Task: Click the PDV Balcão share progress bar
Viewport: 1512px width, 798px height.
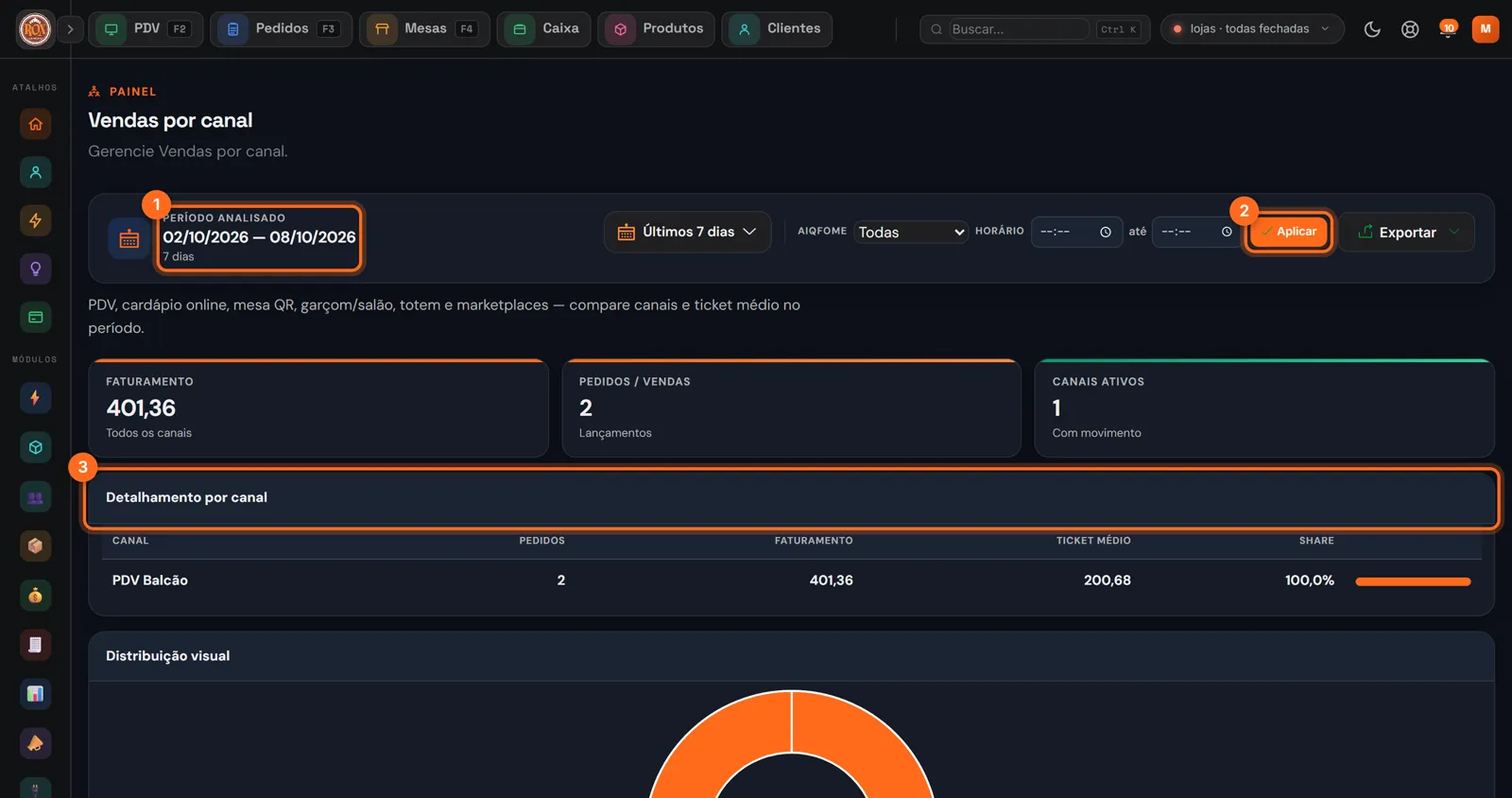Action: (x=1413, y=581)
